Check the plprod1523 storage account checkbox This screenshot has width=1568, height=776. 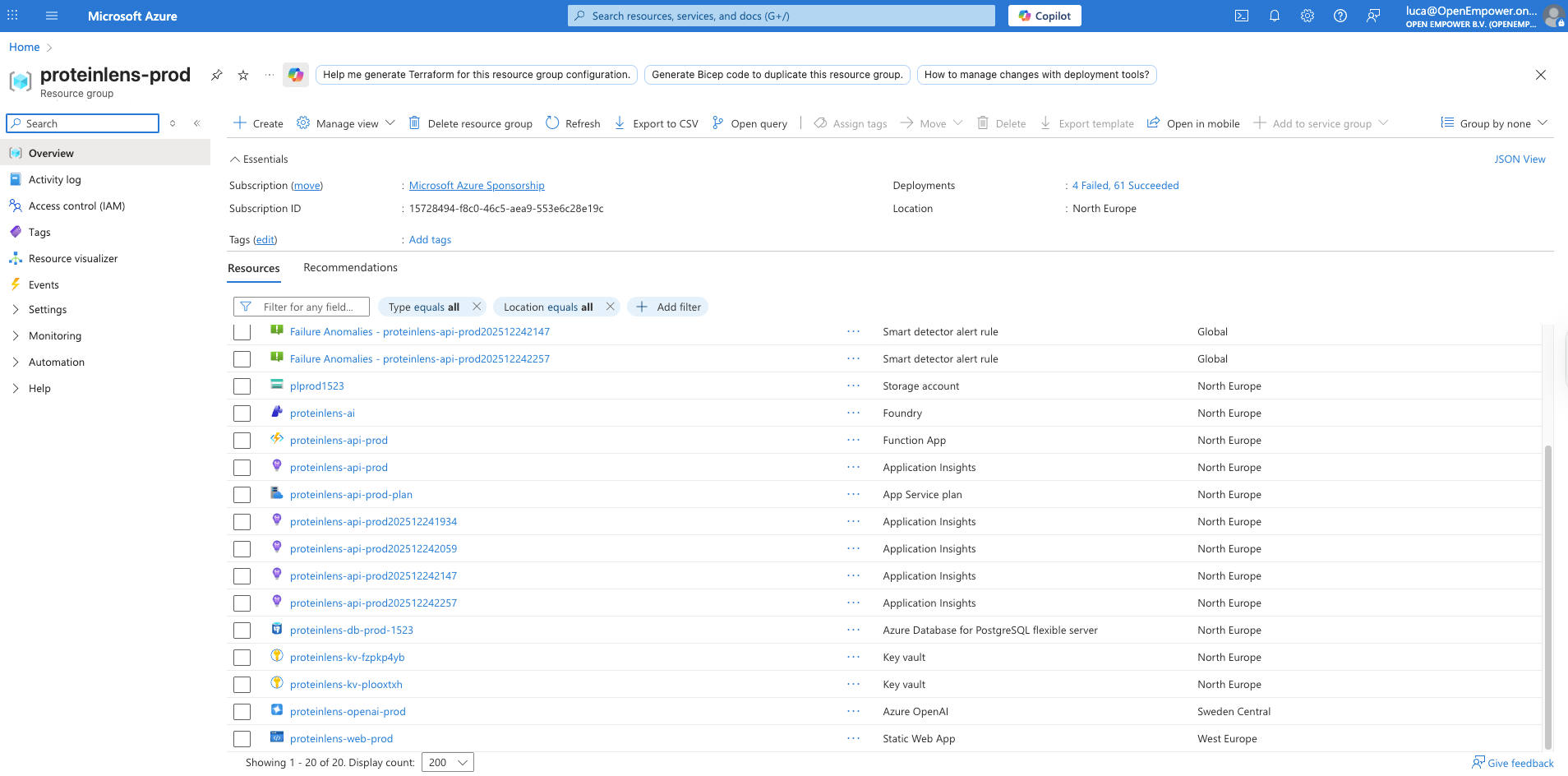[242, 386]
